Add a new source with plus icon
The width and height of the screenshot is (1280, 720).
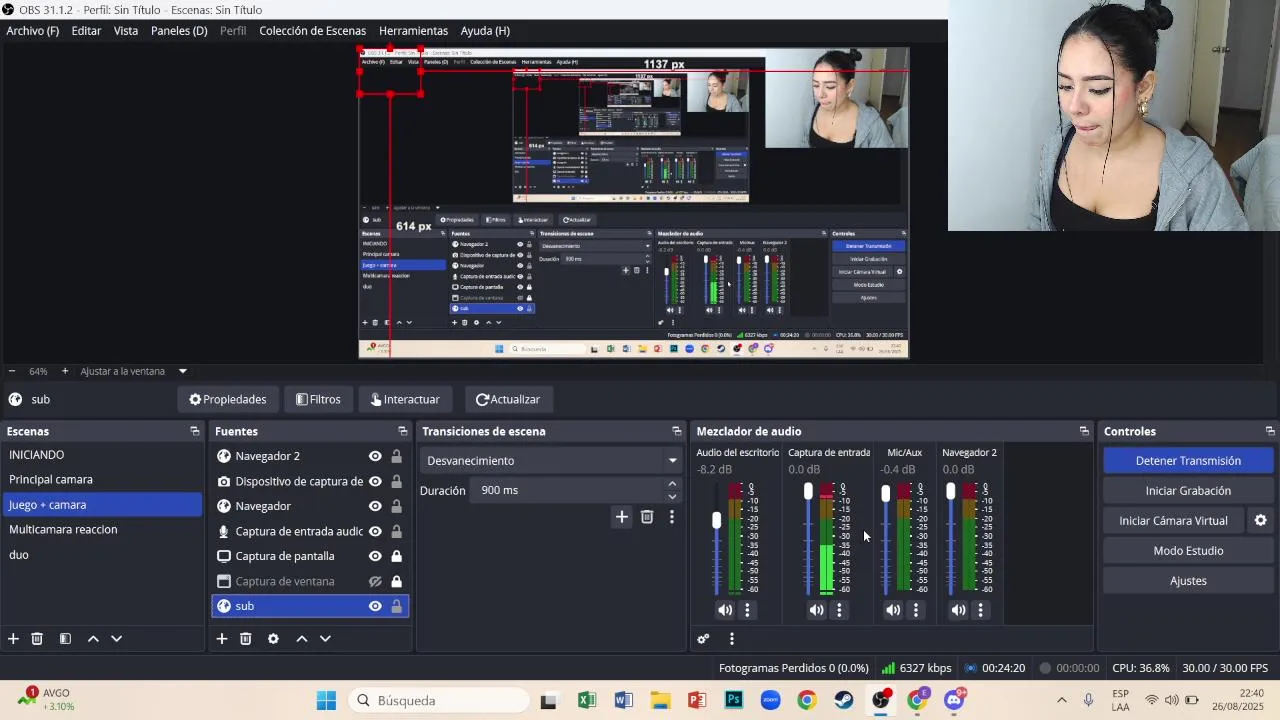click(222, 639)
